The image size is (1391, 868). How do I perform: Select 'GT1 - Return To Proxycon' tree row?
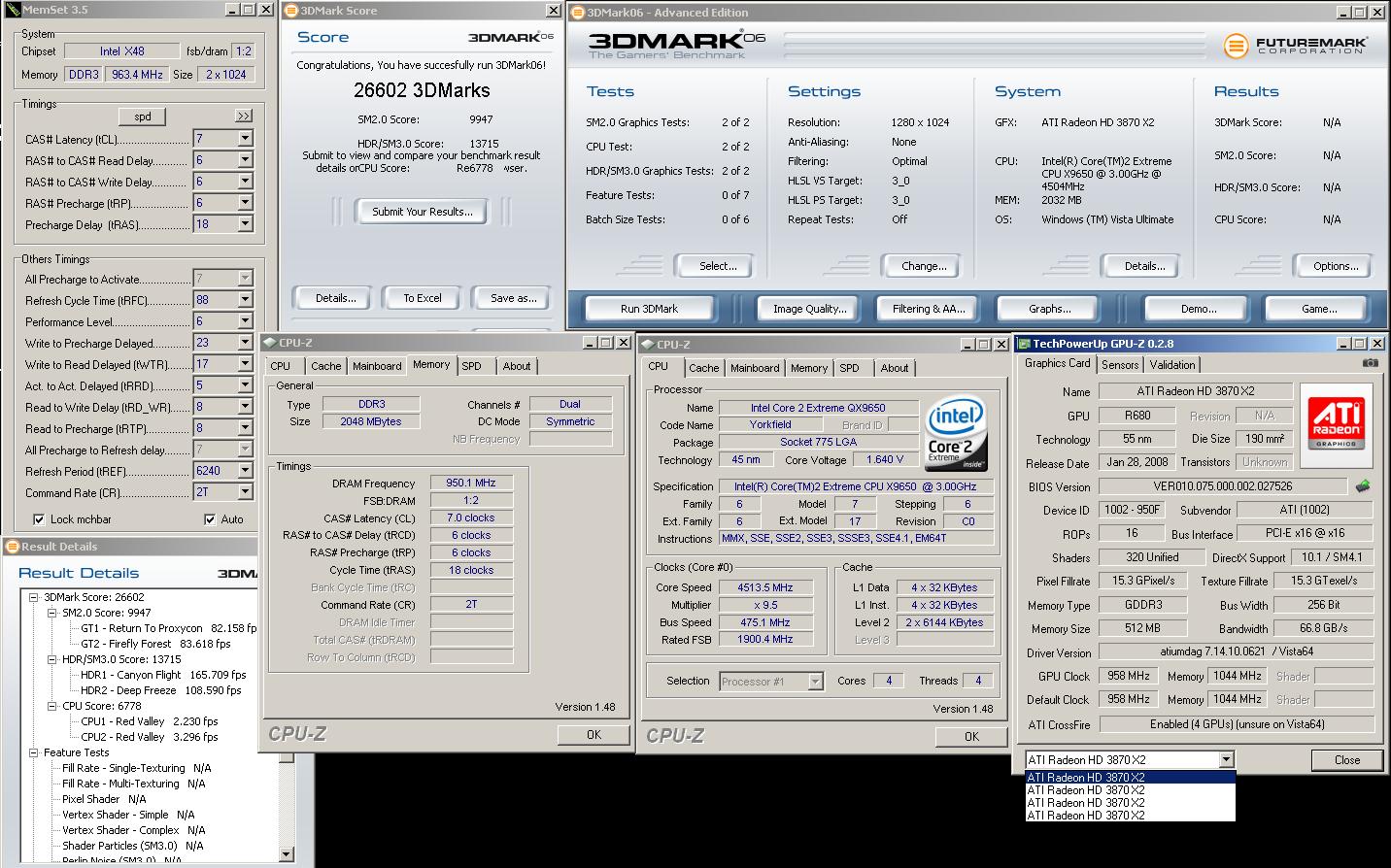point(169,628)
